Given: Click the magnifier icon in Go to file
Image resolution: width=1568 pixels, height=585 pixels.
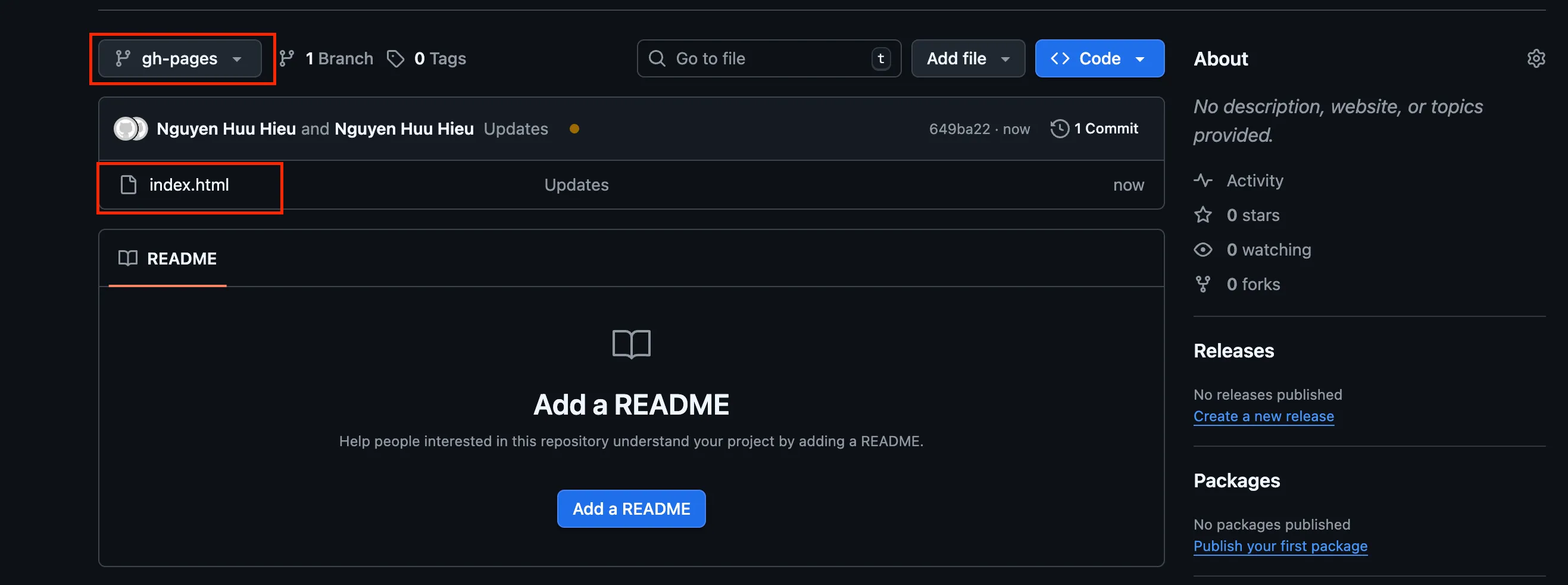Looking at the screenshot, I should click(657, 58).
